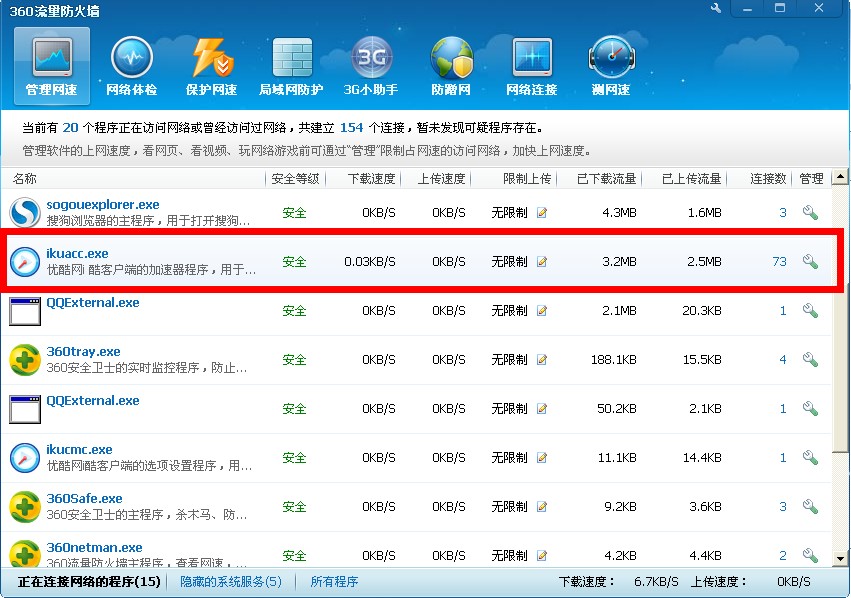Open 360Safe.exe program name link
This screenshot has height=598, width=851.
click(84, 498)
